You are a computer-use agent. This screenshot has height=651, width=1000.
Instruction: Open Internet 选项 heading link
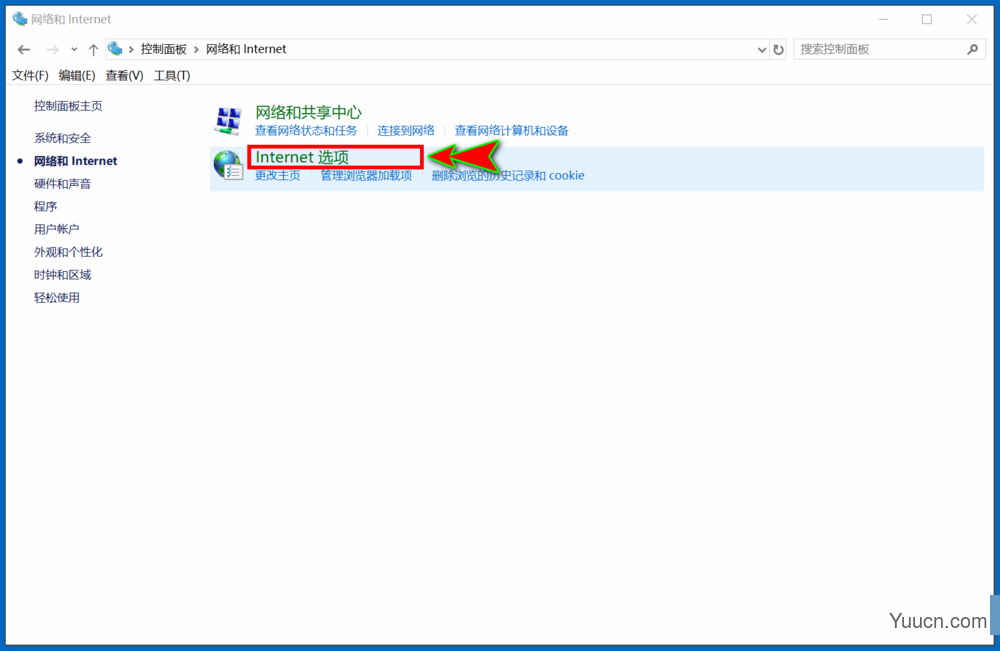pos(302,157)
